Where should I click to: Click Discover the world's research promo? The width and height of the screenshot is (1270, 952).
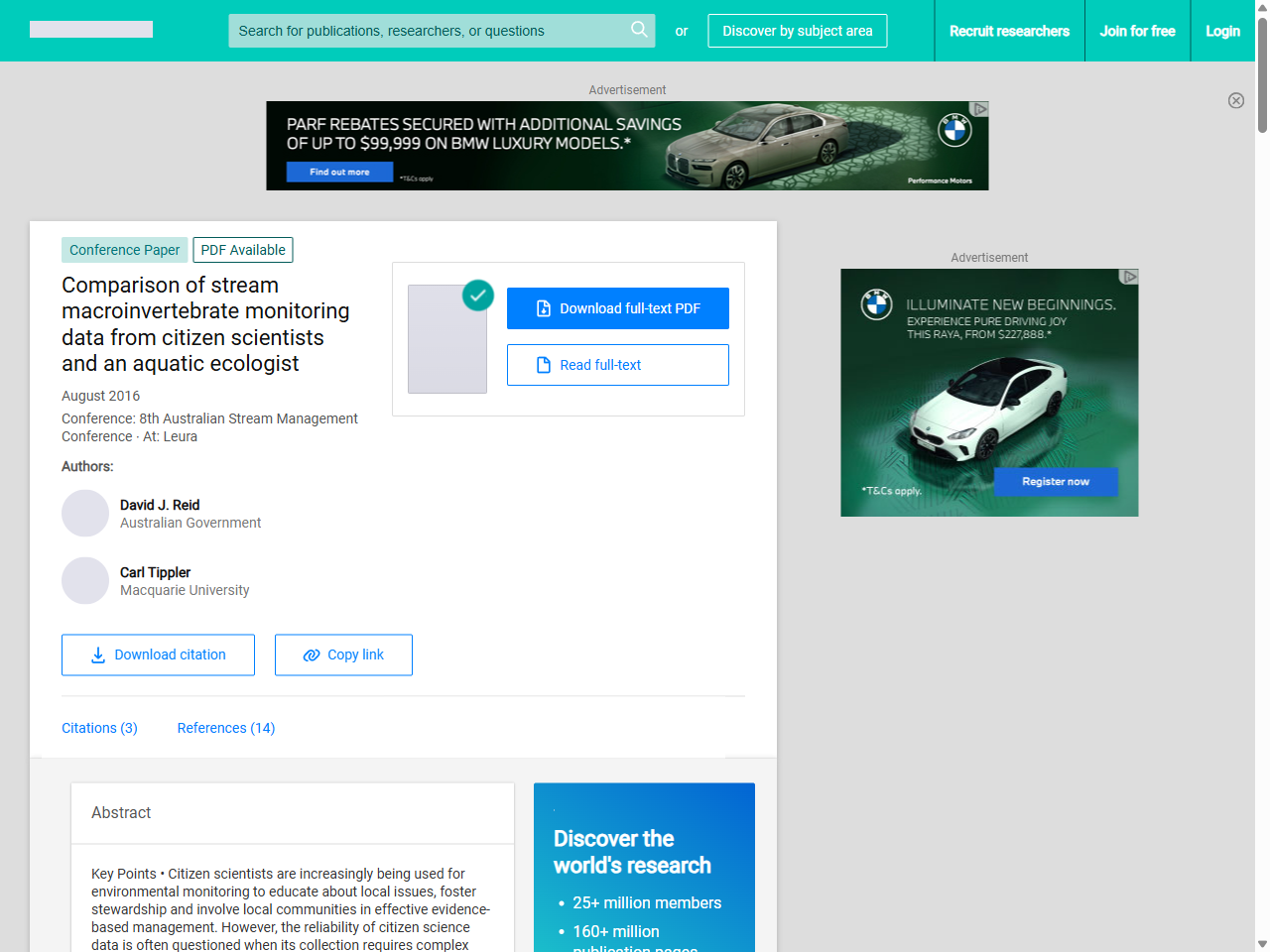pyautogui.click(x=644, y=868)
